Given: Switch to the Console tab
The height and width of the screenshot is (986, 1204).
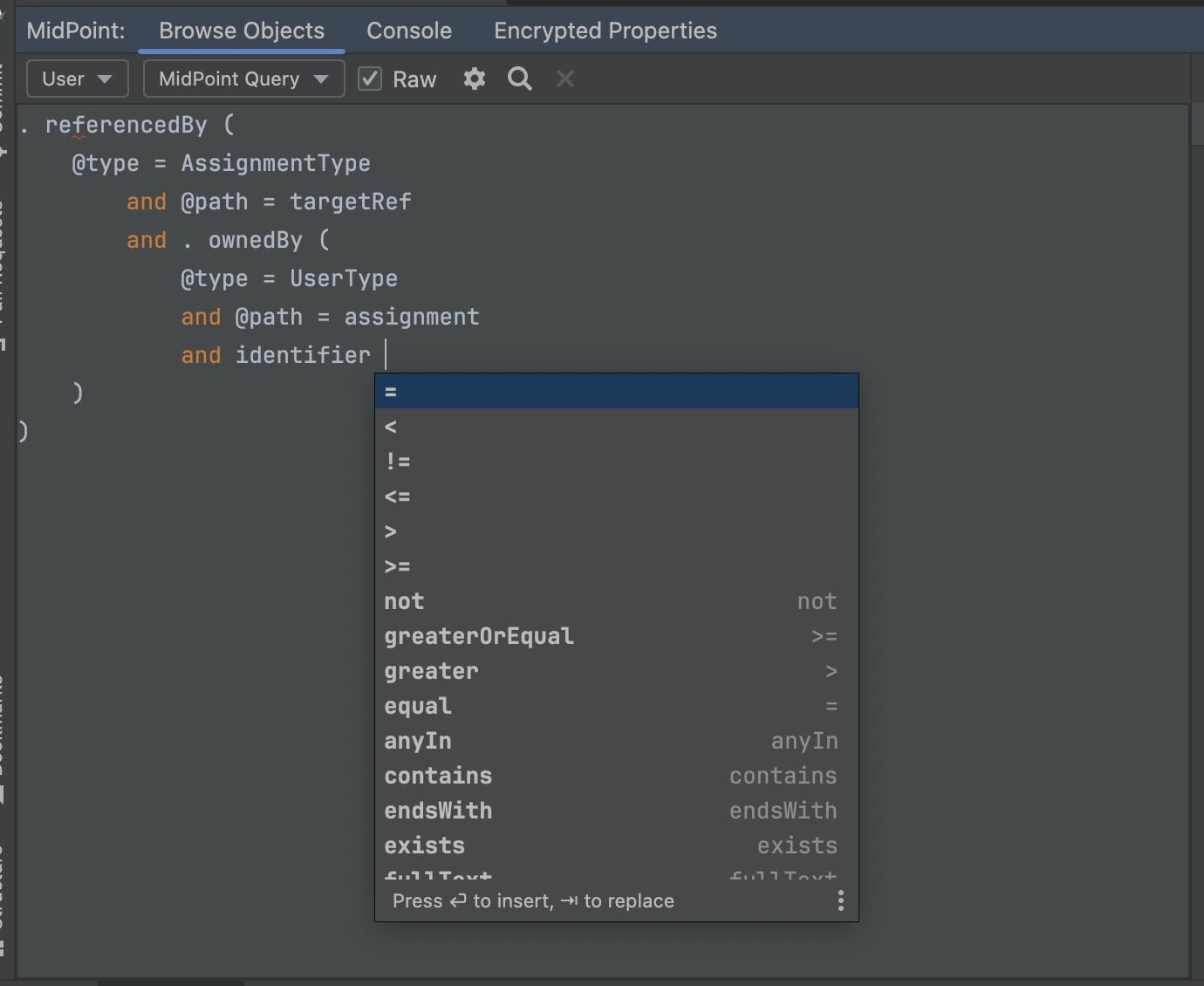Looking at the screenshot, I should pos(408,30).
